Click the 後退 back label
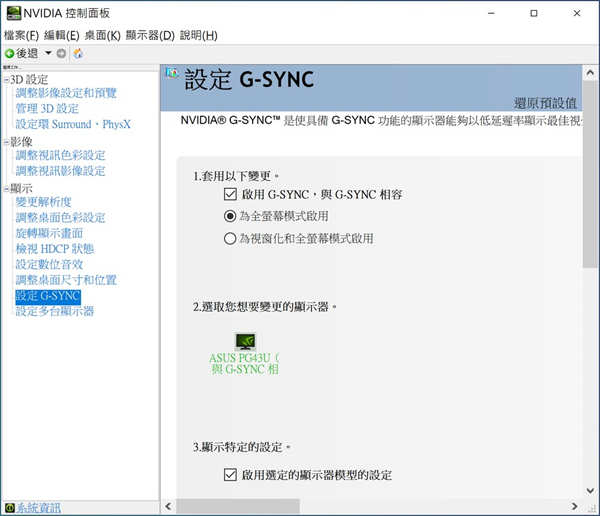 click(x=27, y=53)
